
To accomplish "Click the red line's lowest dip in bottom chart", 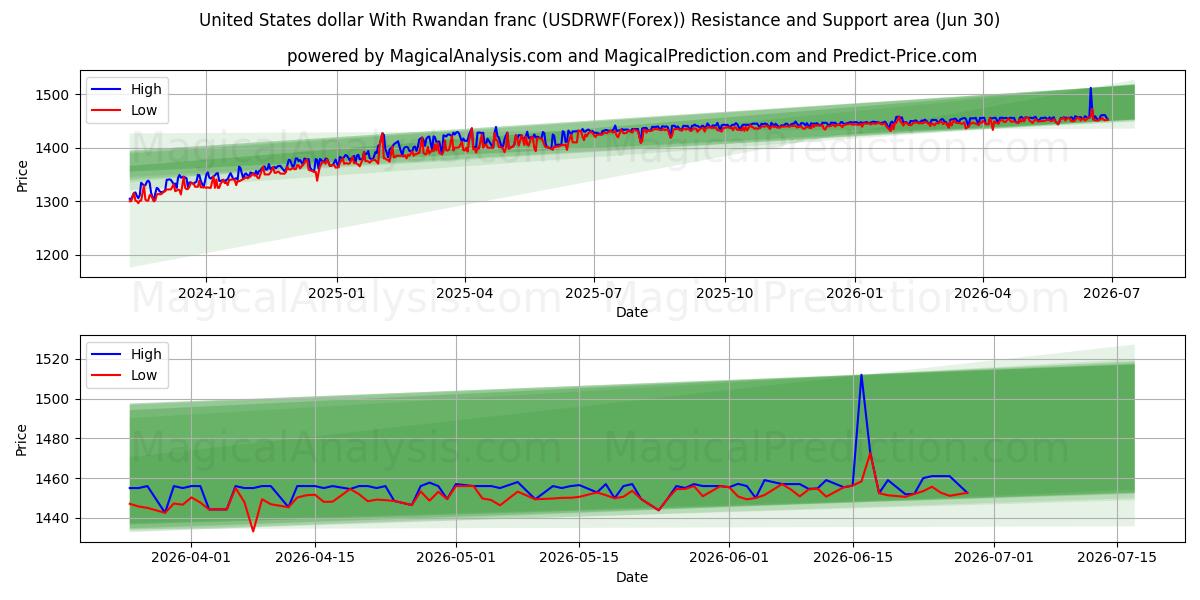I will (253, 531).
